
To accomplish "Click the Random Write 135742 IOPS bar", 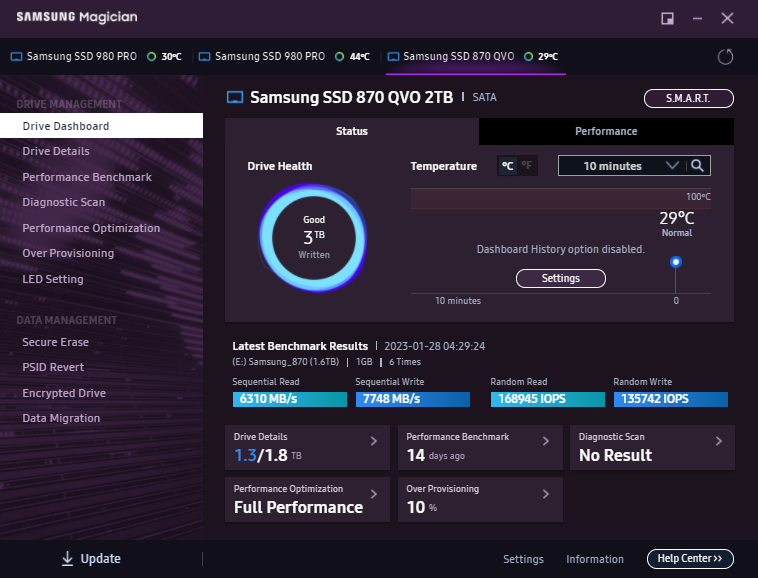I will [671, 399].
